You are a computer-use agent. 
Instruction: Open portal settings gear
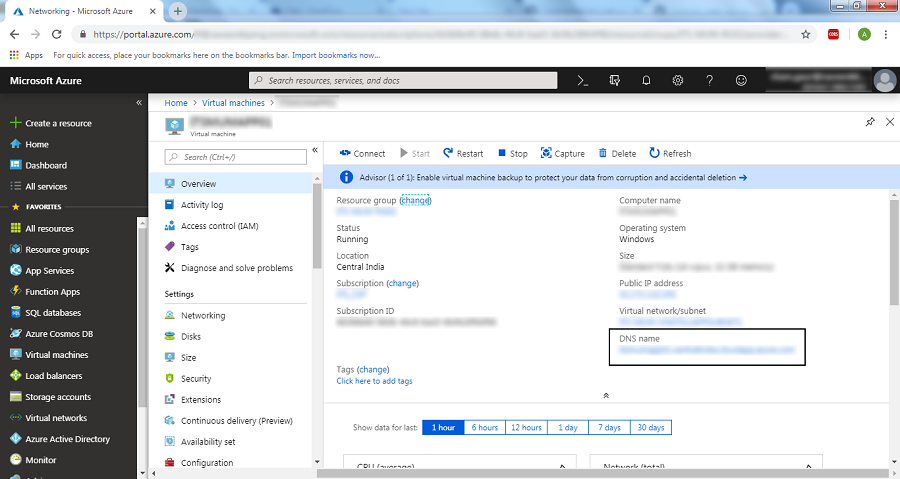click(678, 81)
